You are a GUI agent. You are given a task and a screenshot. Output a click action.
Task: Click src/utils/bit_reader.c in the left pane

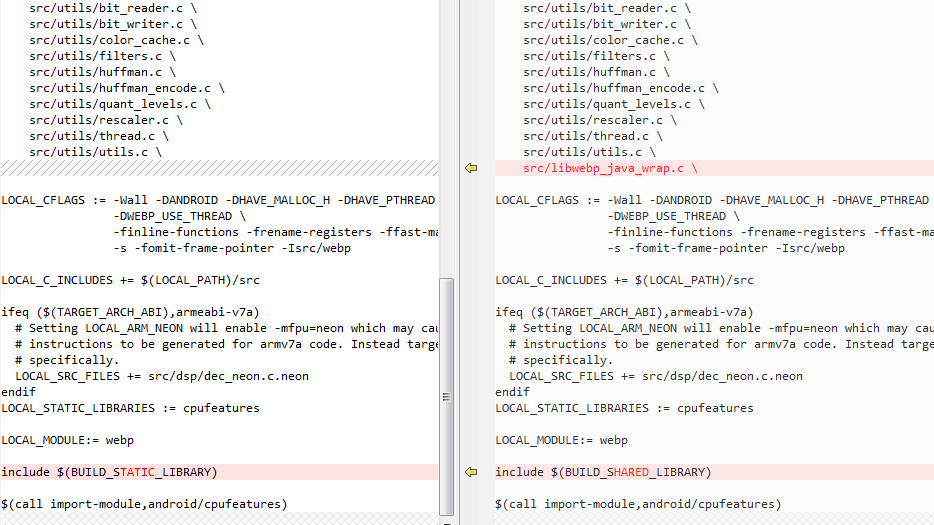(113, 8)
